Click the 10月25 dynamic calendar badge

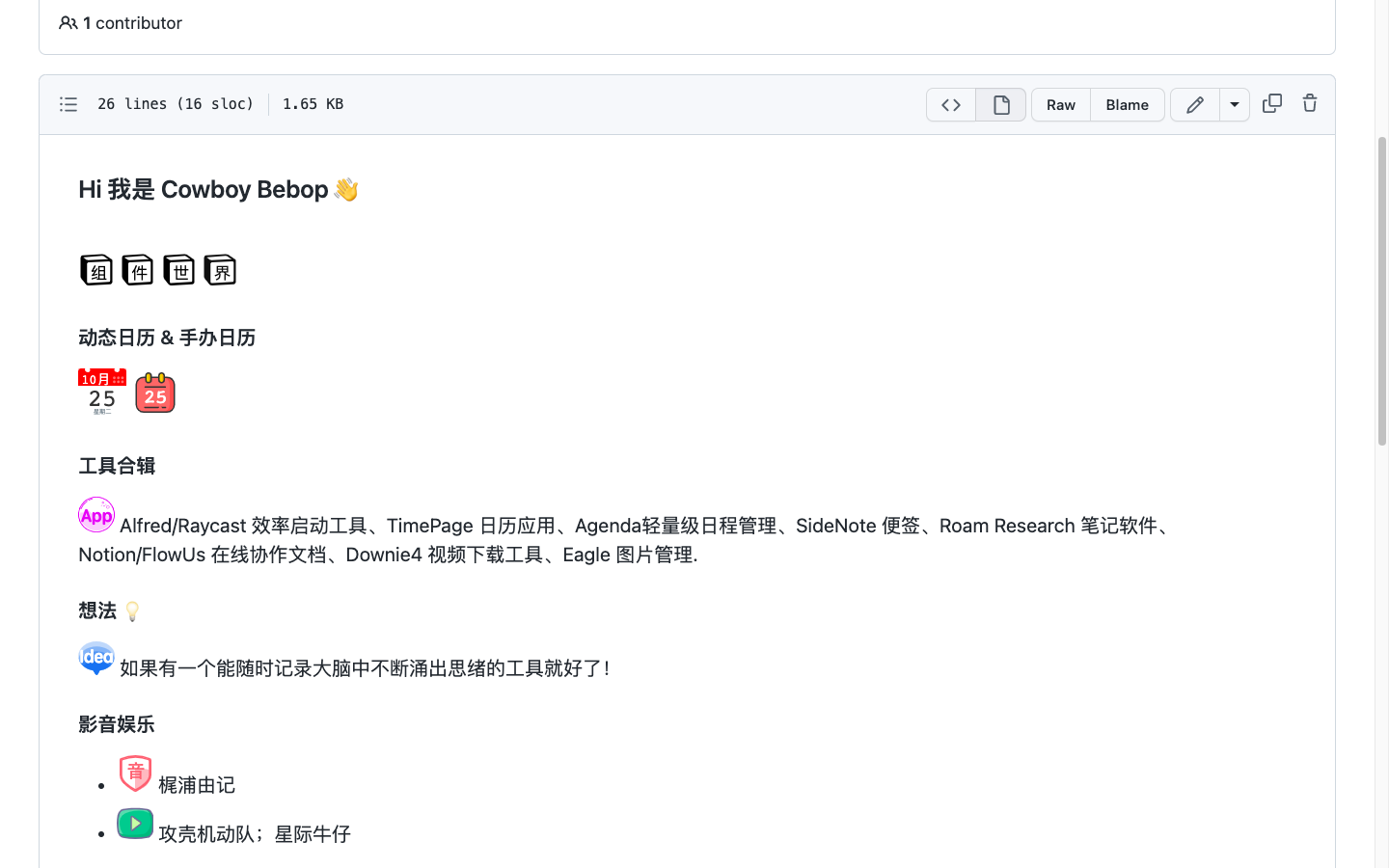pyautogui.click(x=102, y=391)
